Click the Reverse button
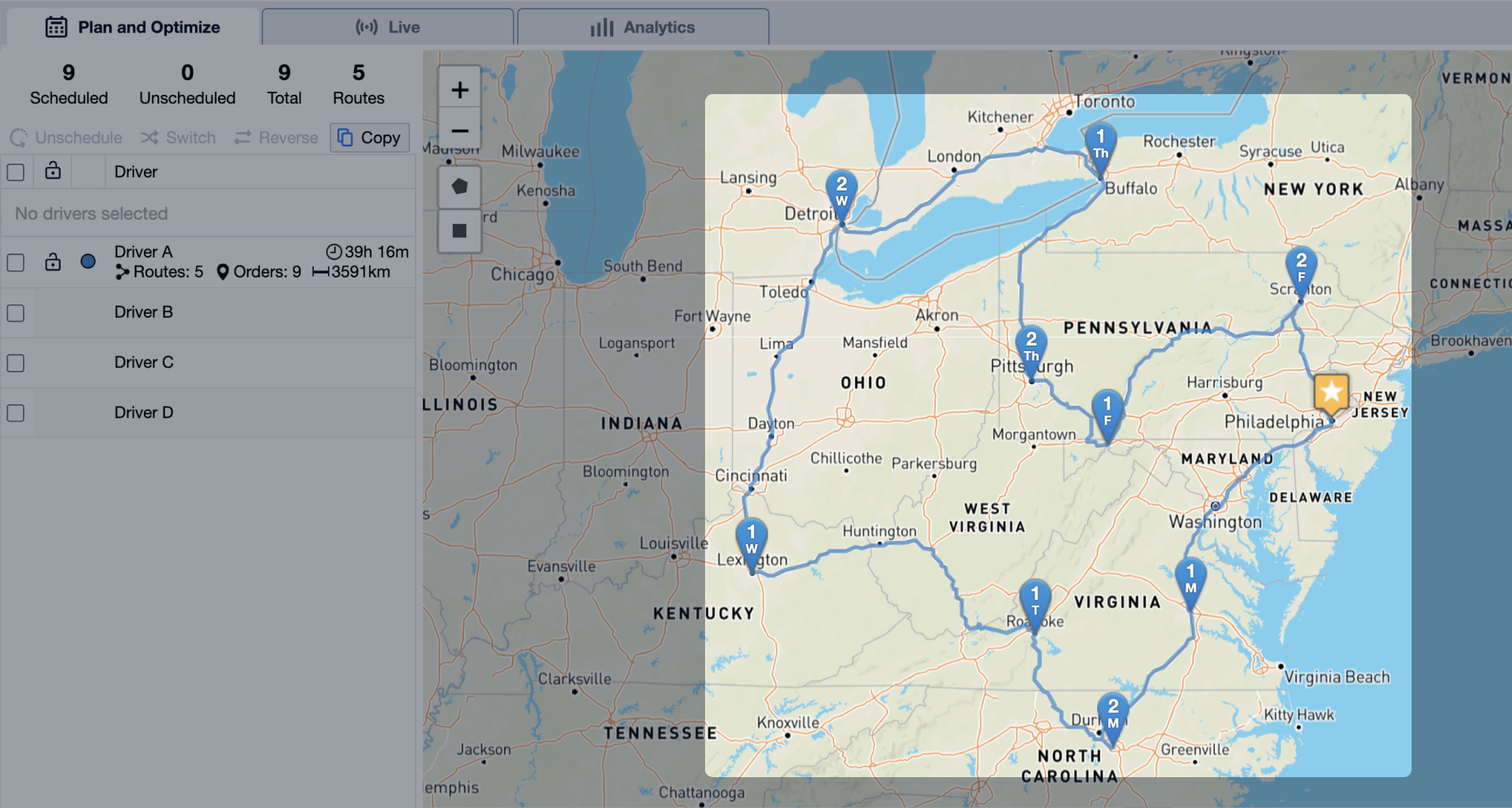Viewport: 1512px width, 808px height. point(276,138)
